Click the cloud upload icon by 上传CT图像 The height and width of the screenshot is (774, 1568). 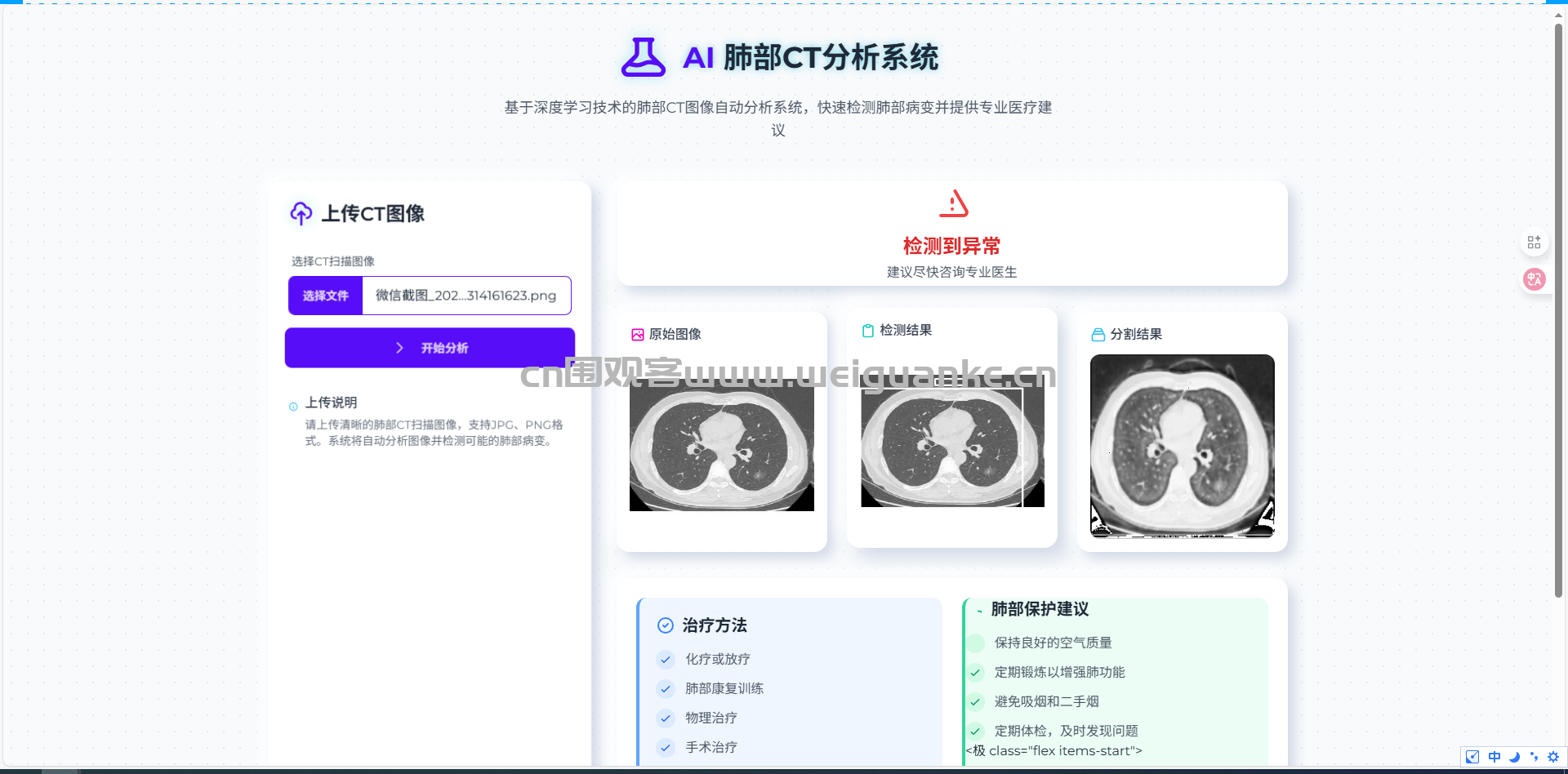point(301,213)
